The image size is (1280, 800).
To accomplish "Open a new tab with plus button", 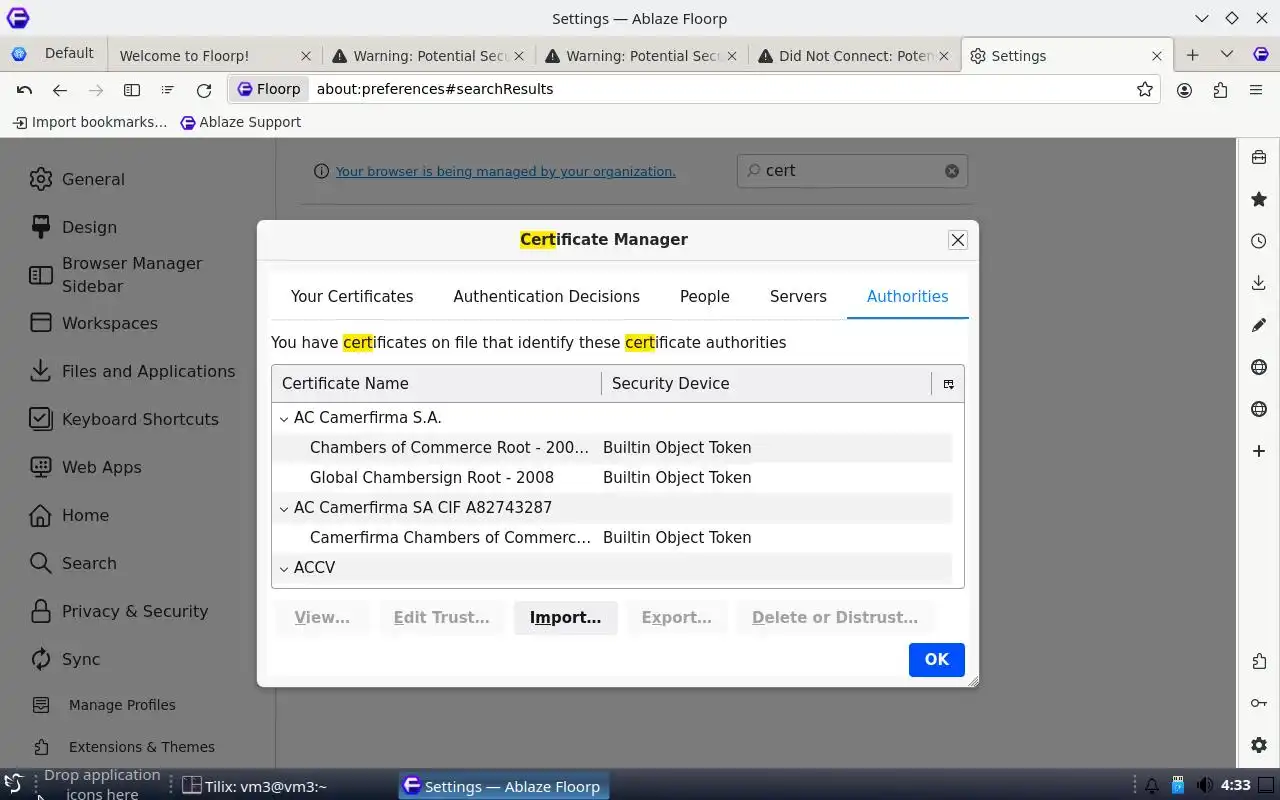I will [1192, 55].
